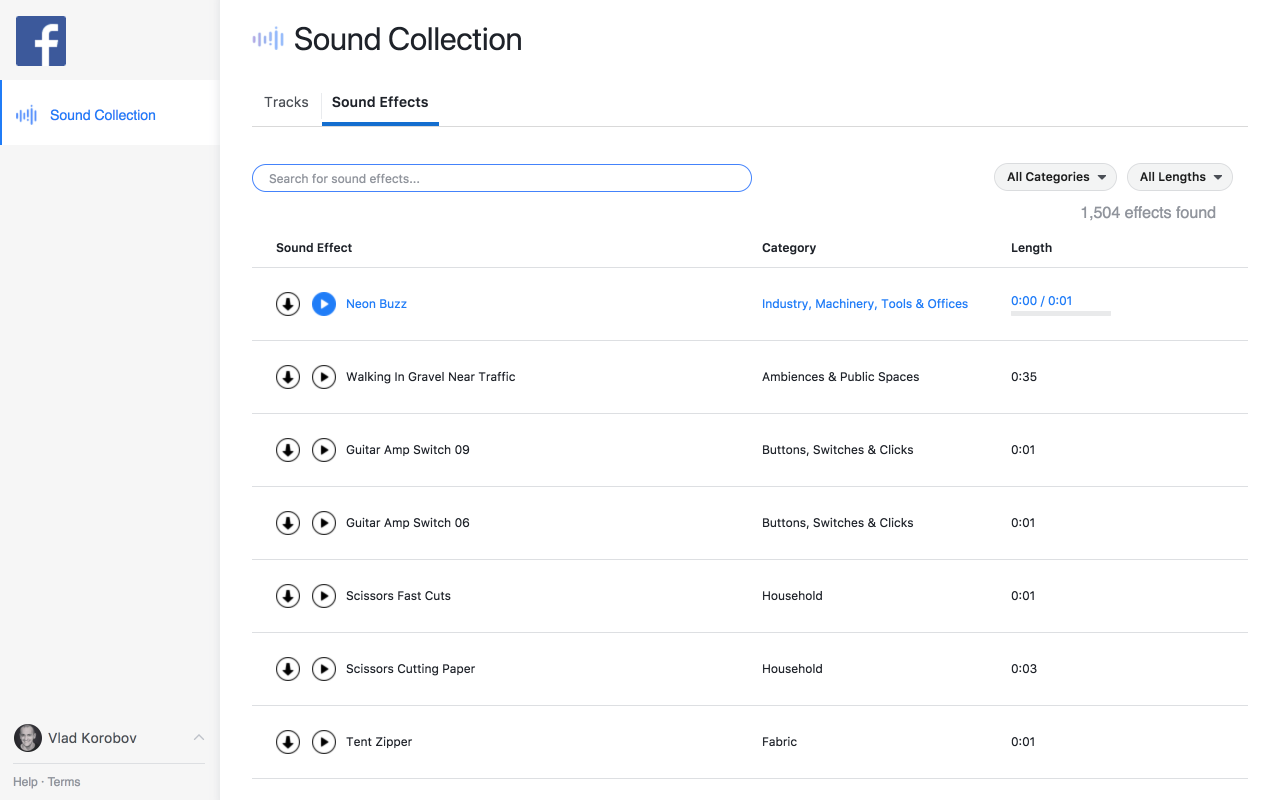Download Guitar Amp Switch 06
The image size is (1280, 800).
[288, 523]
